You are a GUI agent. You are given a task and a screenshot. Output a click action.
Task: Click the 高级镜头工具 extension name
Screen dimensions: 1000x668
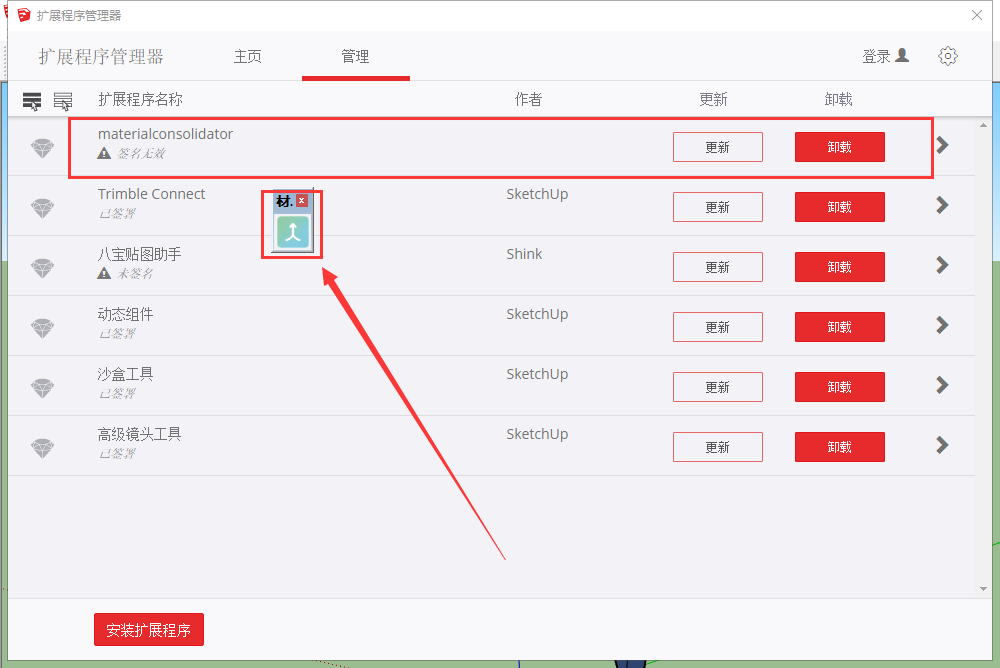click(x=139, y=434)
